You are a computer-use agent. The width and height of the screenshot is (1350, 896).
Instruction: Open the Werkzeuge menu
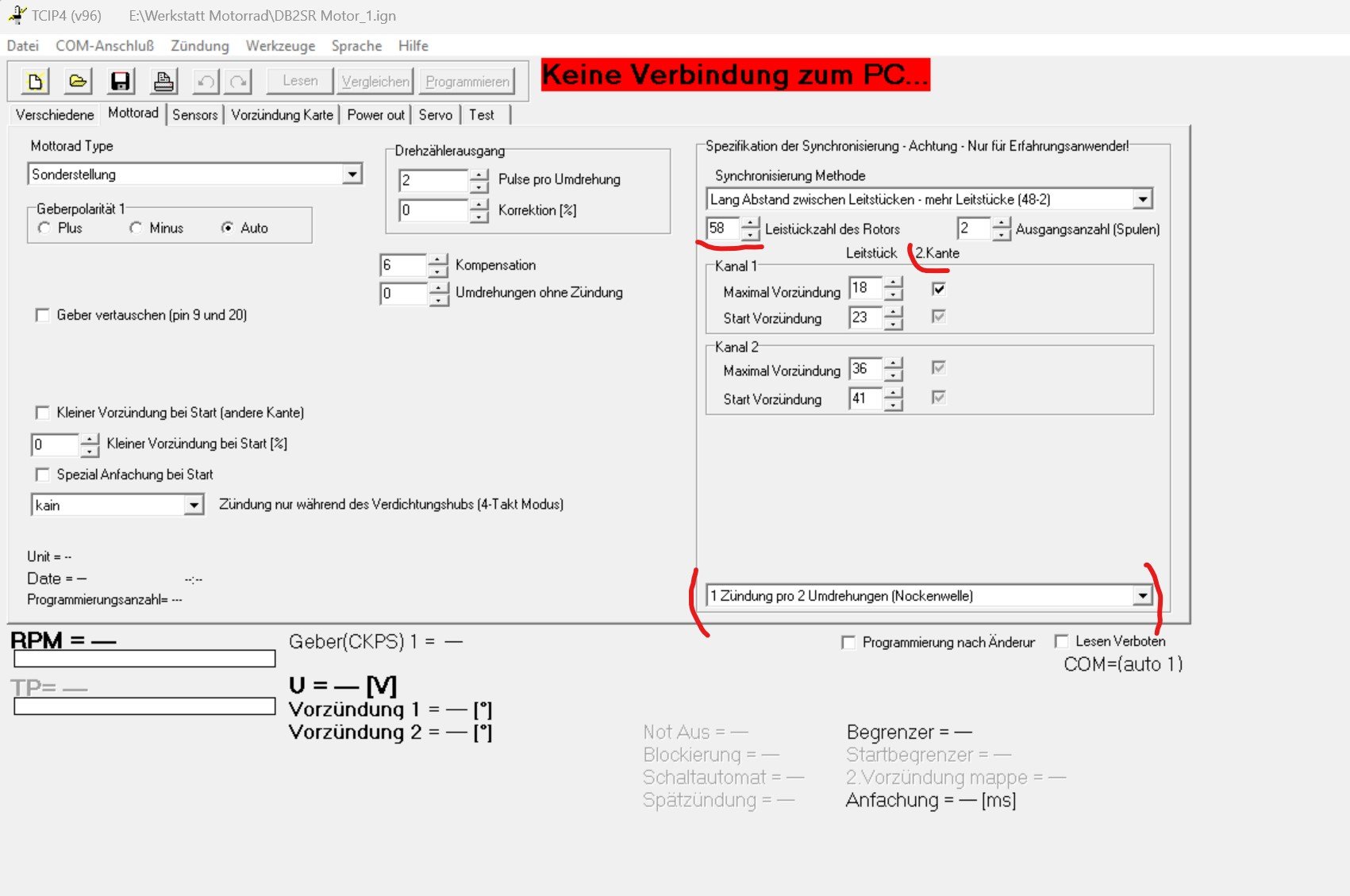pos(280,46)
